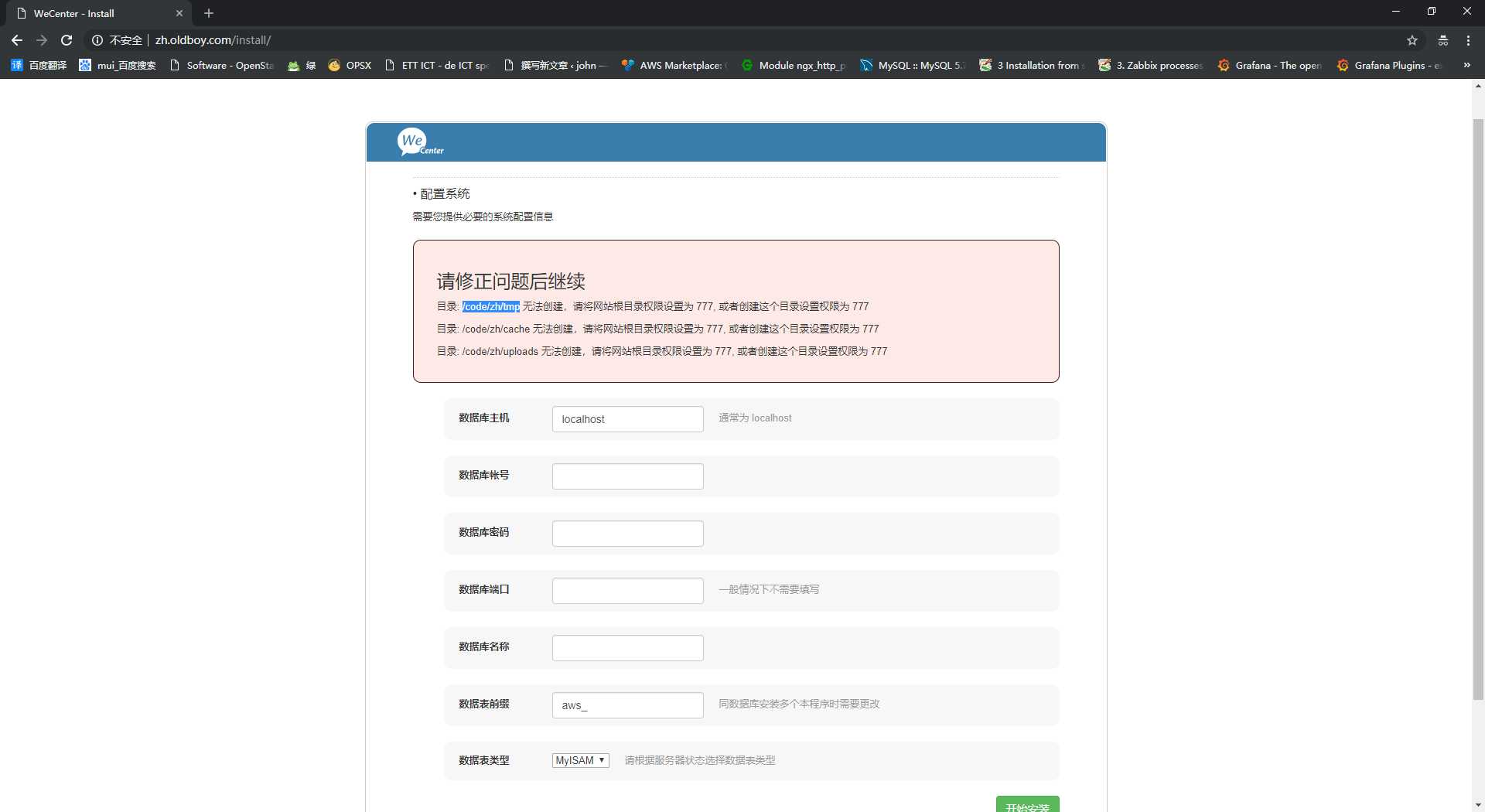Open Grafana Plugins bookmark
Viewport: 1485px width, 812px height.
(x=1390, y=65)
